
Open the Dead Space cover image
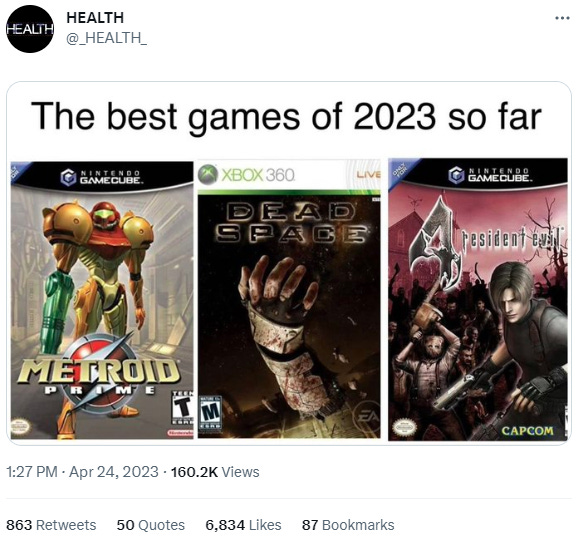(289, 299)
